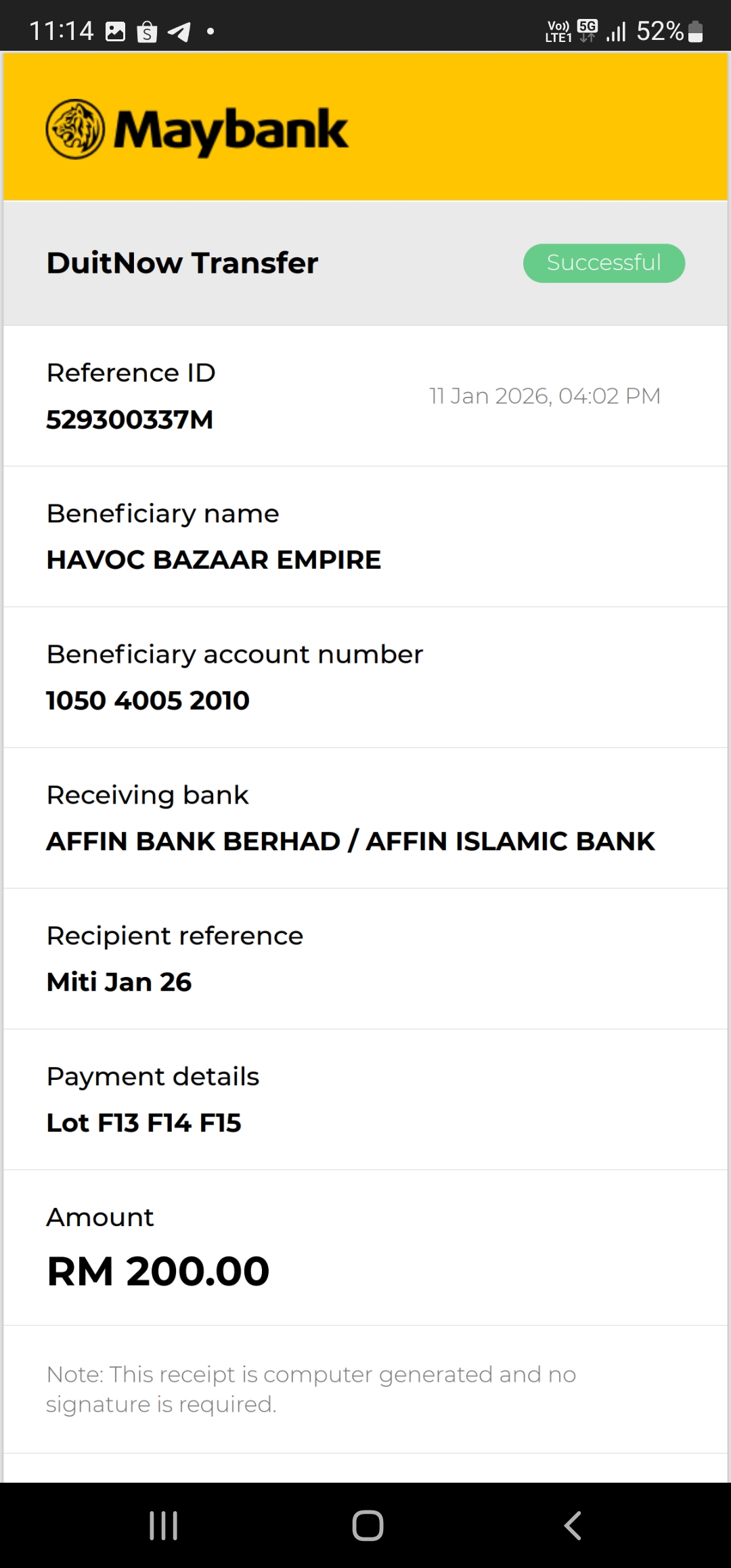
Task: Tap account number 1050 4005 2010
Action: coord(148,700)
